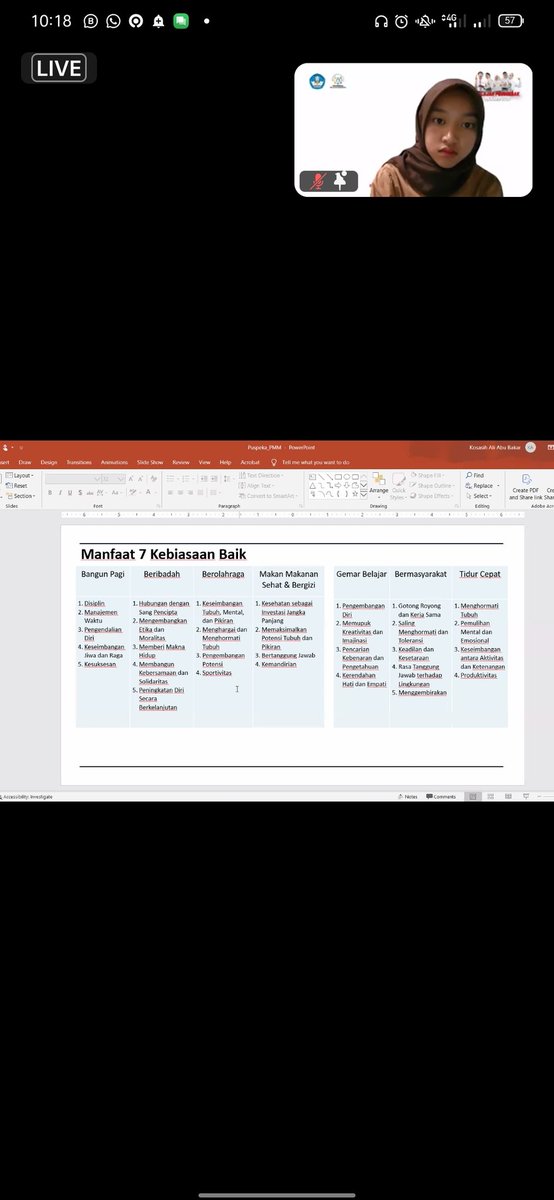Tap the battery indicator in the status bar
The image size is (554, 1200).
tap(512, 21)
